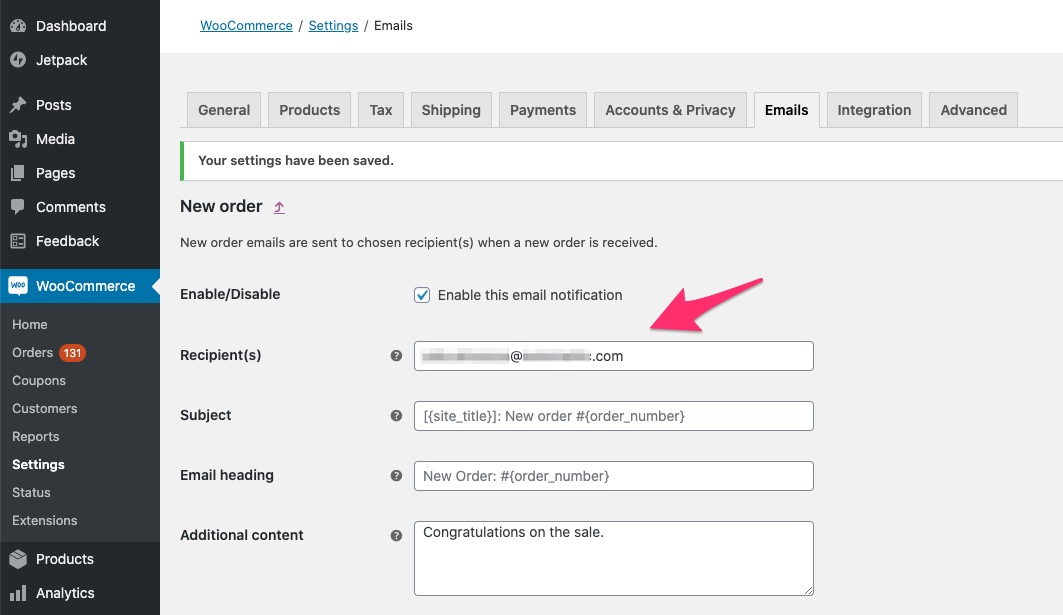This screenshot has height=615, width=1063.
Task: Click the WooCommerce logo icon
Action: (18, 286)
